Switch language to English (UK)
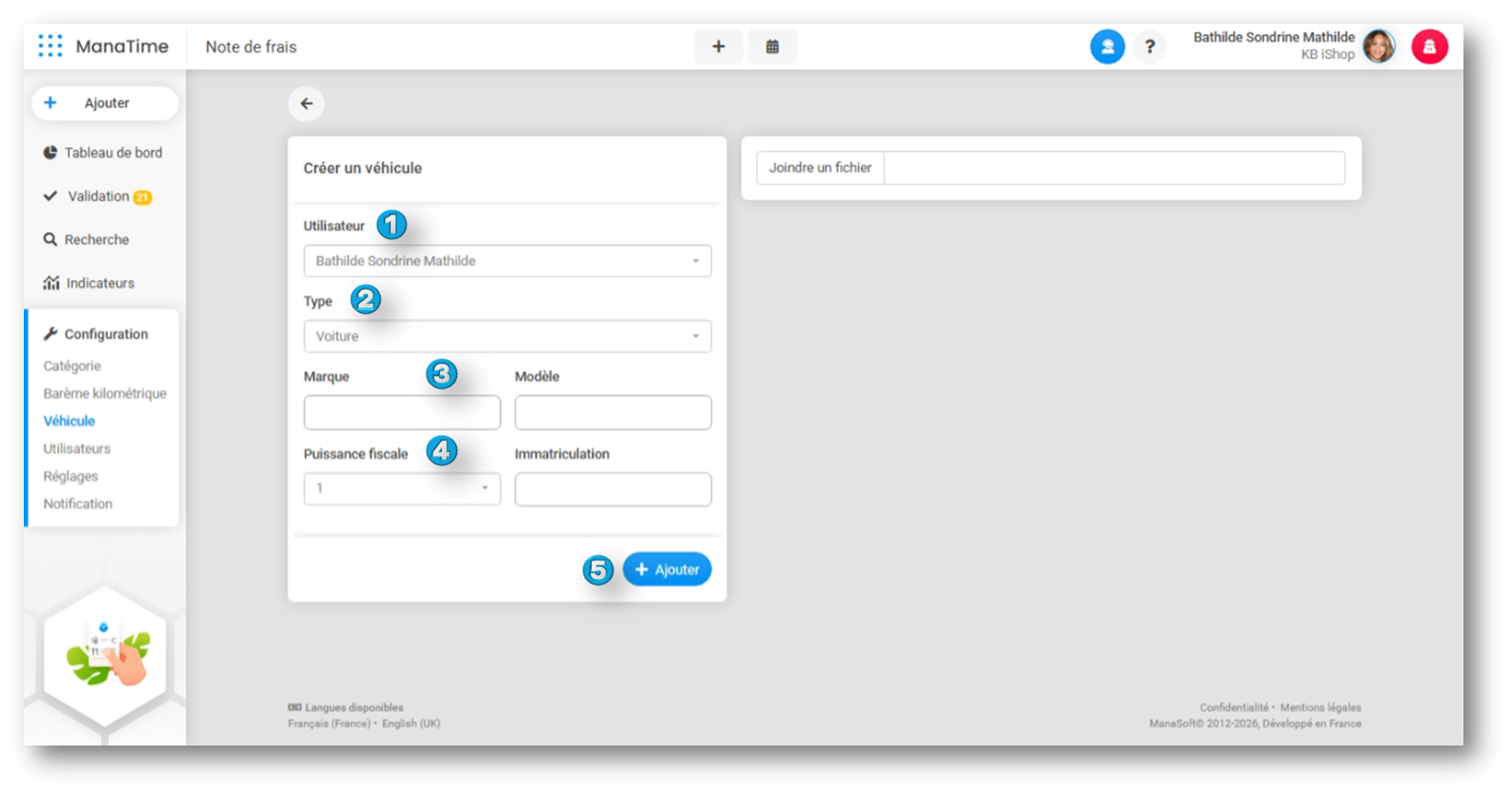 click(x=411, y=724)
